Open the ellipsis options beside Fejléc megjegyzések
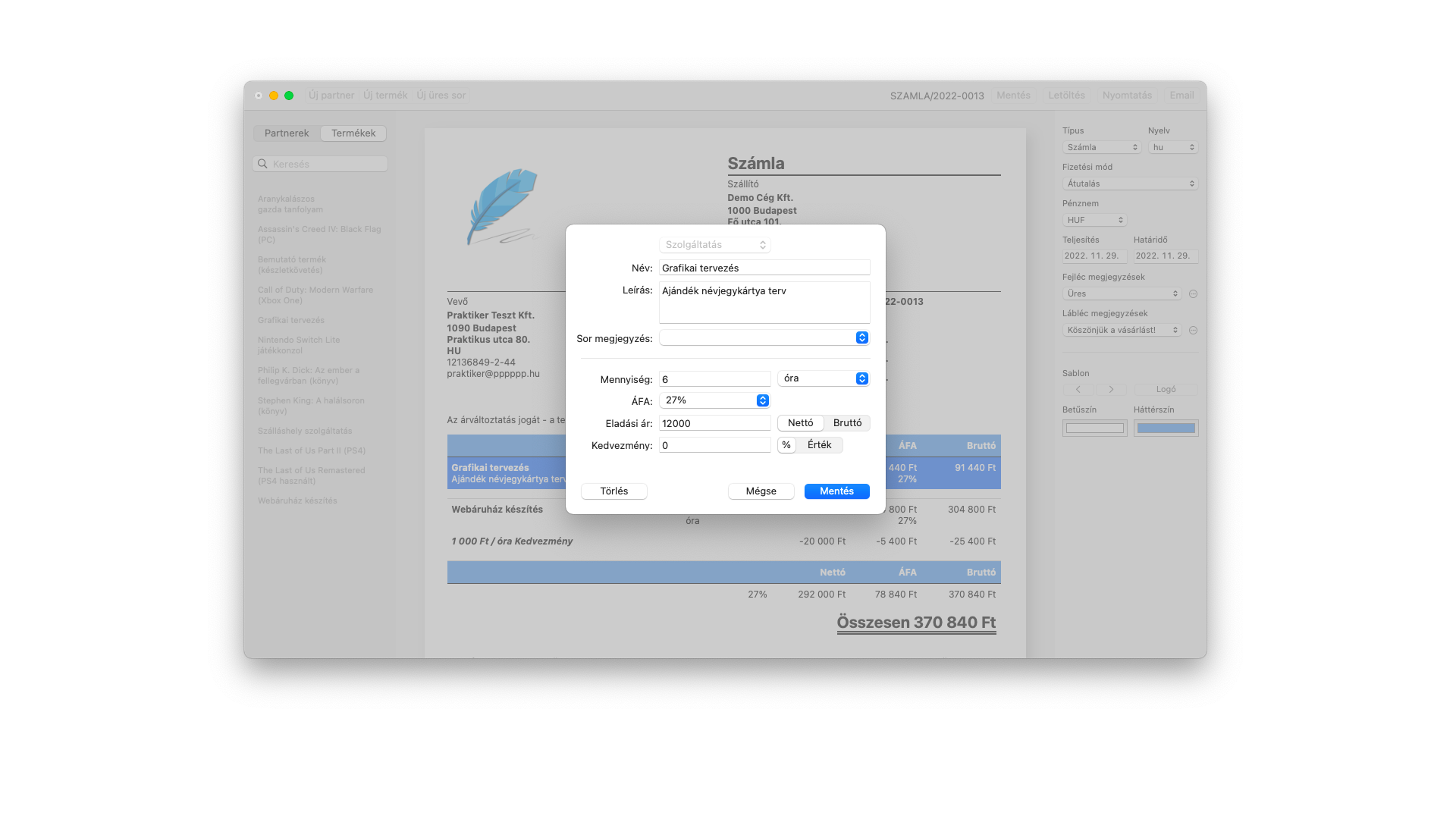 pyautogui.click(x=1193, y=293)
